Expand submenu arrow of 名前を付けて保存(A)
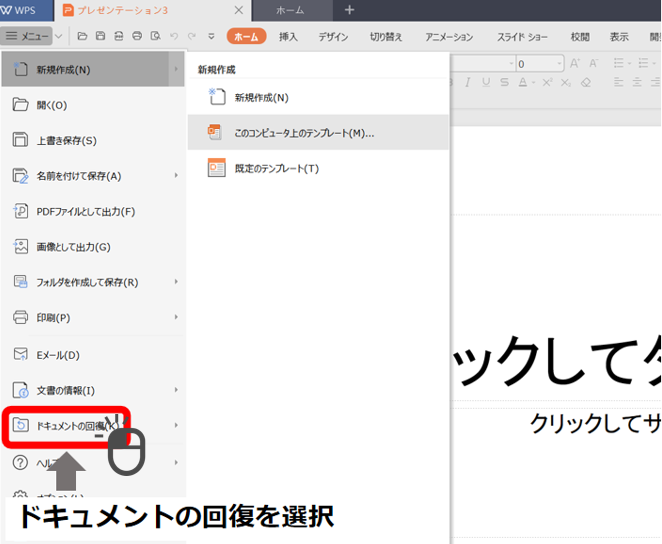Viewport: 662px width, 544px height. tap(176, 175)
